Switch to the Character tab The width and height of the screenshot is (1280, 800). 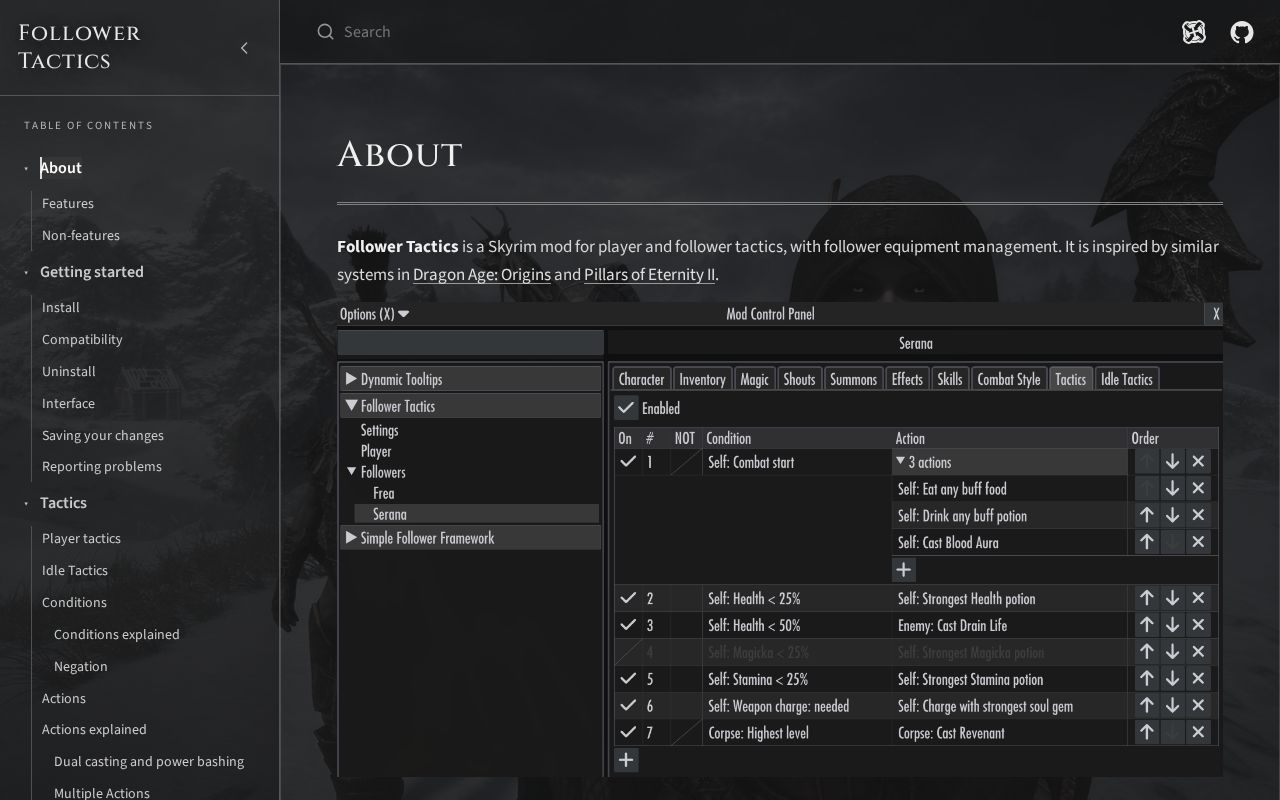coord(641,379)
